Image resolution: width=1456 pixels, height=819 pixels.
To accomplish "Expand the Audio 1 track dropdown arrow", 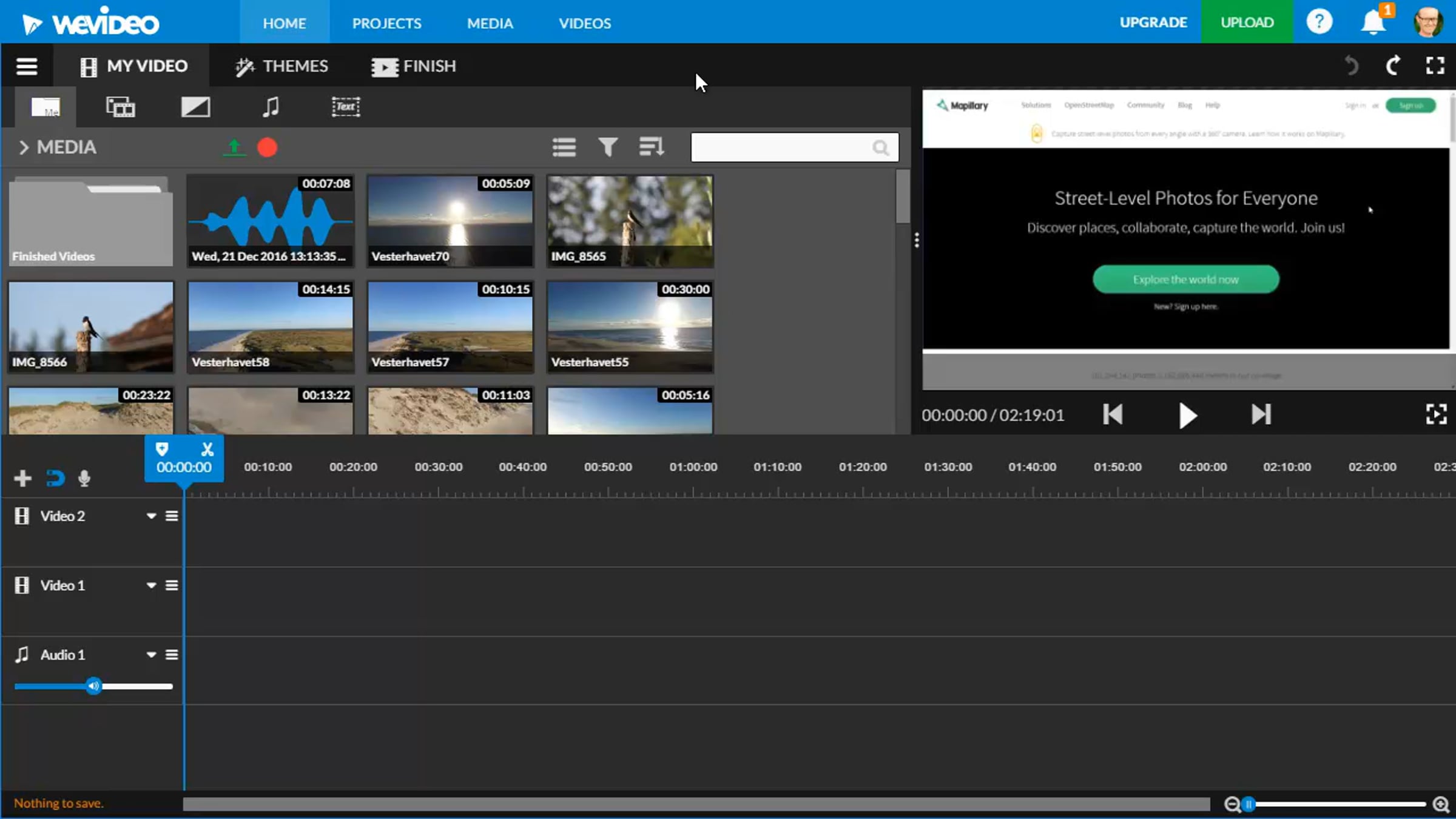I will tap(151, 655).
